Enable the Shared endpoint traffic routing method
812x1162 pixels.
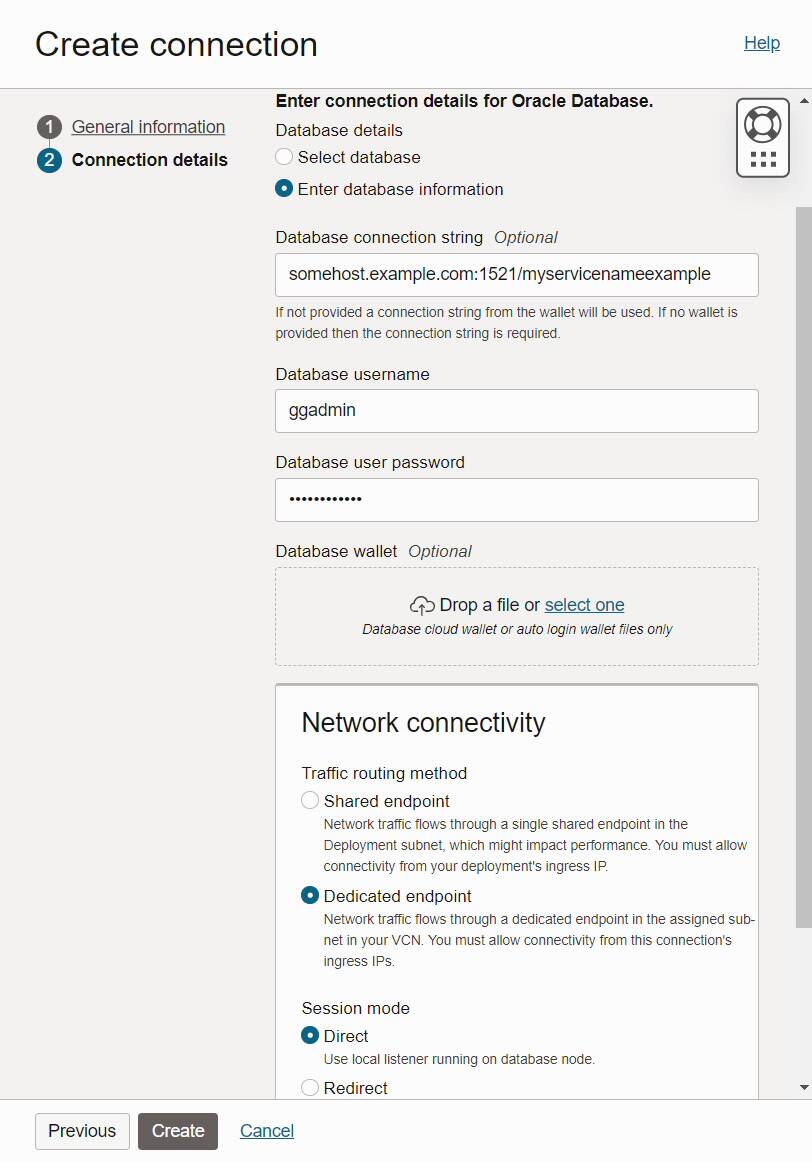[x=310, y=800]
